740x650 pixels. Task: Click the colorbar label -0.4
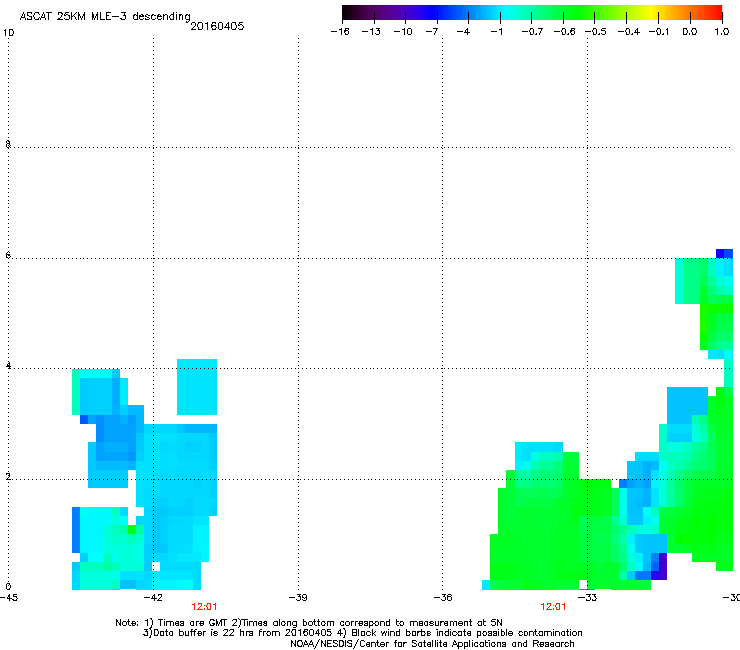629,32
